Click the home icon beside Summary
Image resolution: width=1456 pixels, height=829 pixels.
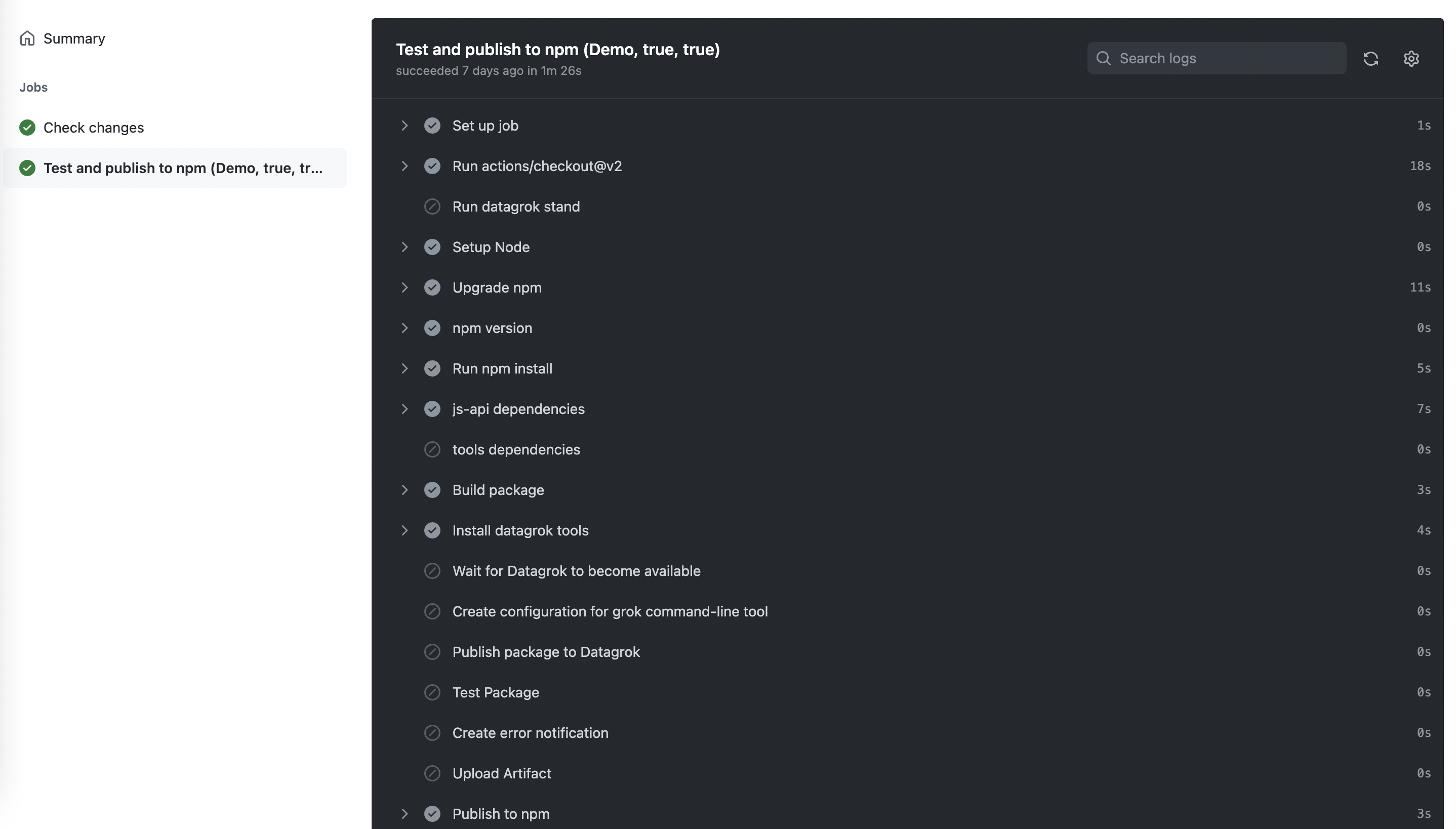click(27, 38)
